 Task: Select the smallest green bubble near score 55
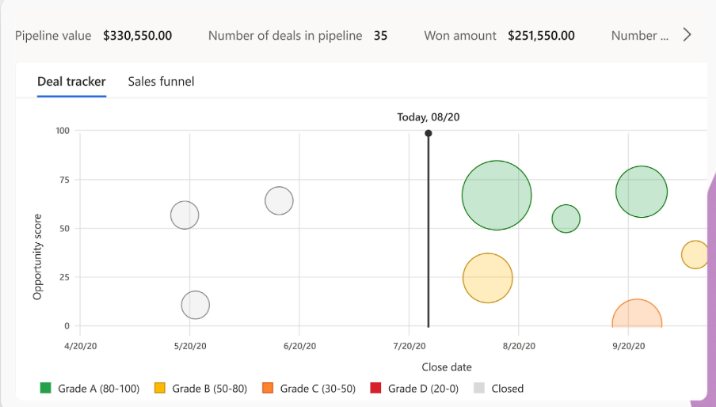pyautogui.click(x=566, y=219)
